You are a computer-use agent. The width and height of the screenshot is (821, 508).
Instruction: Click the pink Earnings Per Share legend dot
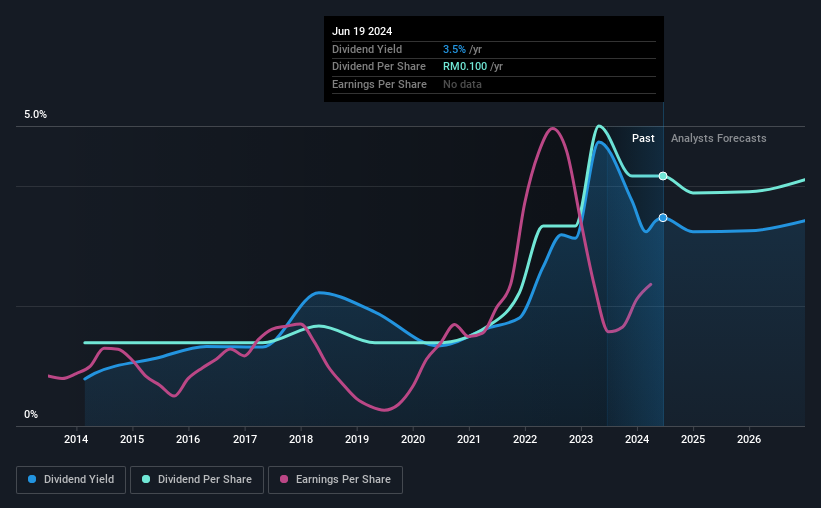[284, 479]
